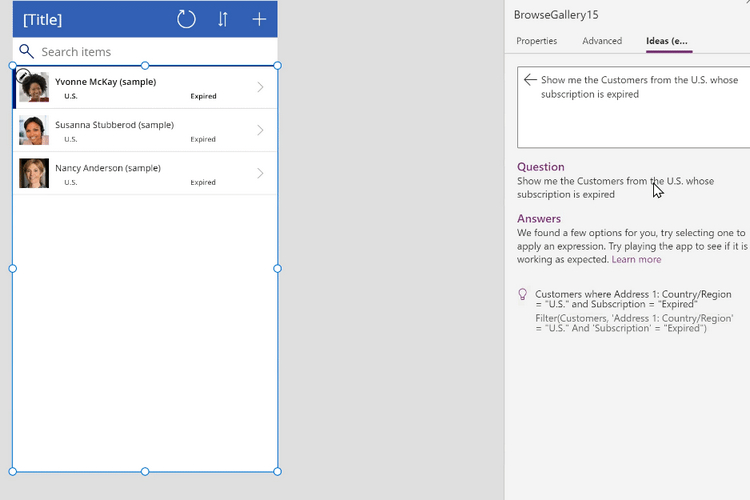Click the Ideas query text box

click(x=634, y=107)
